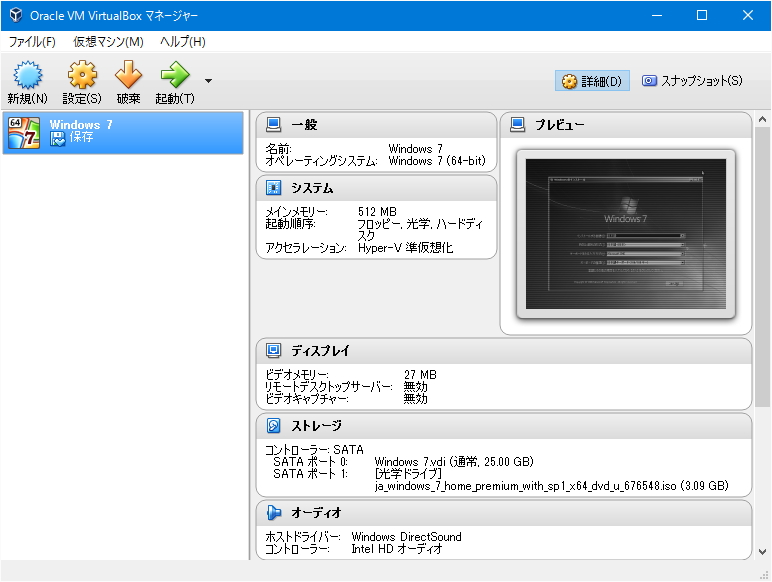Click the 保存 saved state icon
The height and width of the screenshot is (582, 772).
[58, 139]
